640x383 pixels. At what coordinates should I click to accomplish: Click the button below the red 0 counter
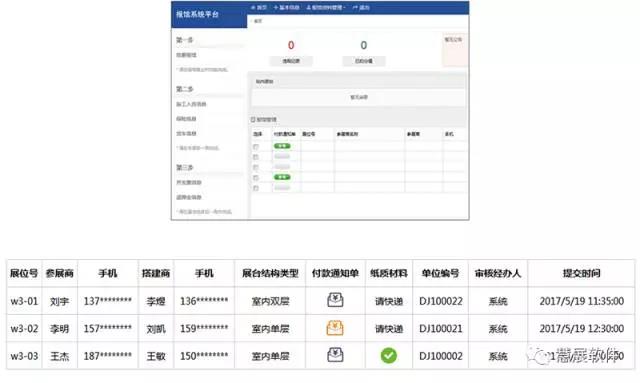tap(291, 61)
